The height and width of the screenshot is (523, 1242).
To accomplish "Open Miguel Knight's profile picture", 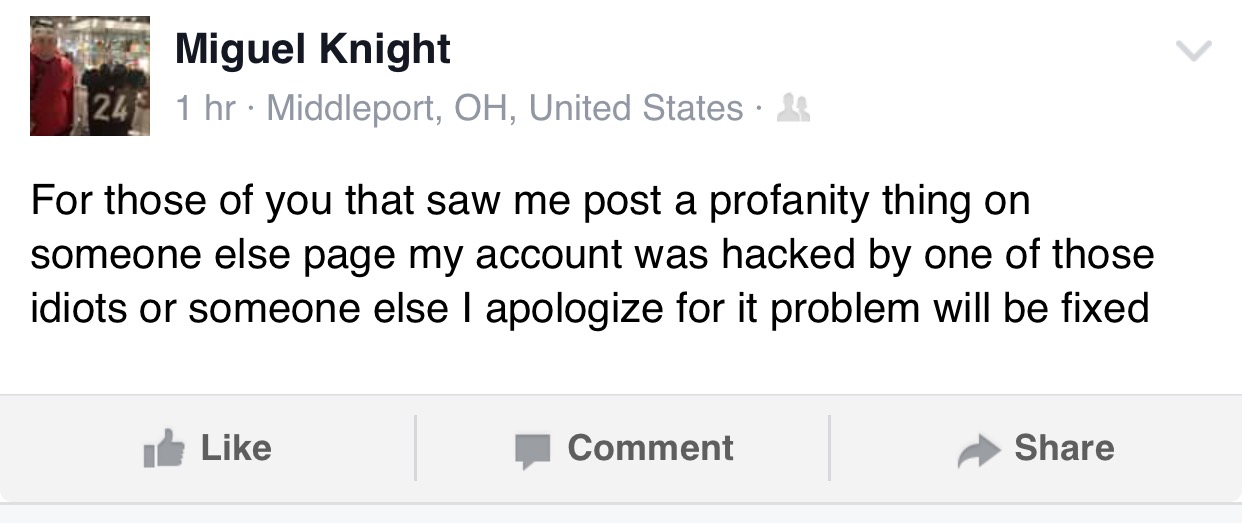I will point(90,76).
